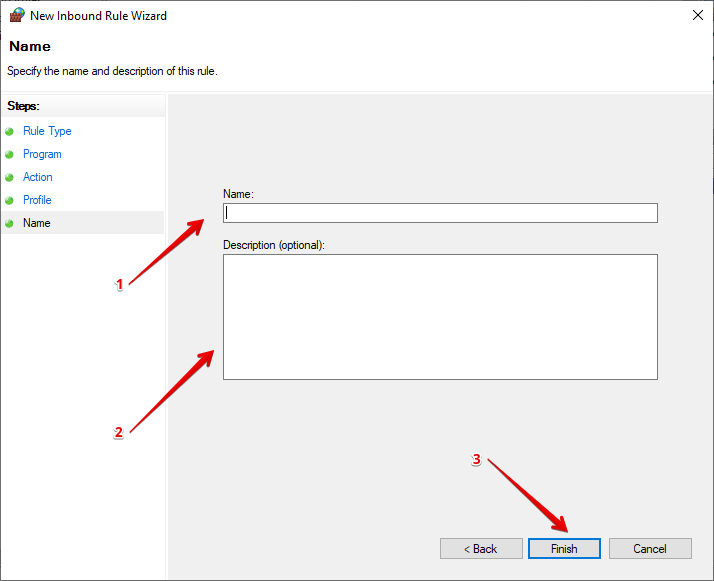Click the "Description (optional):" label
This screenshot has width=714, height=581.
(x=274, y=245)
